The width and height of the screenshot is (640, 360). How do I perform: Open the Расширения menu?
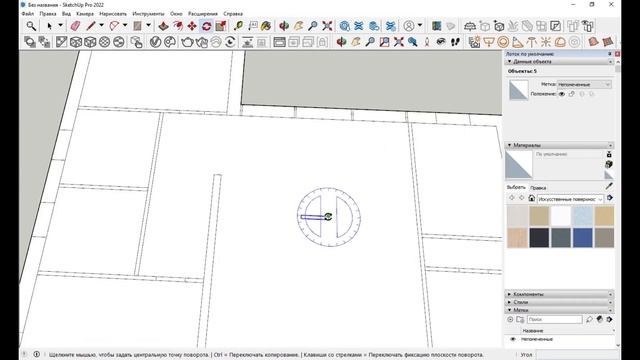pyautogui.click(x=203, y=14)
